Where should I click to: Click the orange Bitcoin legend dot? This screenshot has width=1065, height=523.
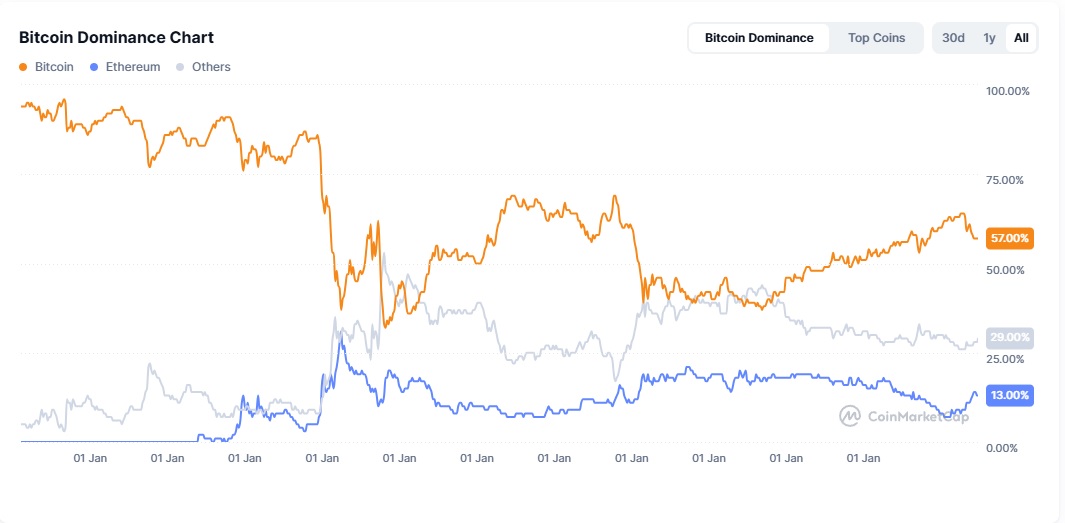point(23,67)
